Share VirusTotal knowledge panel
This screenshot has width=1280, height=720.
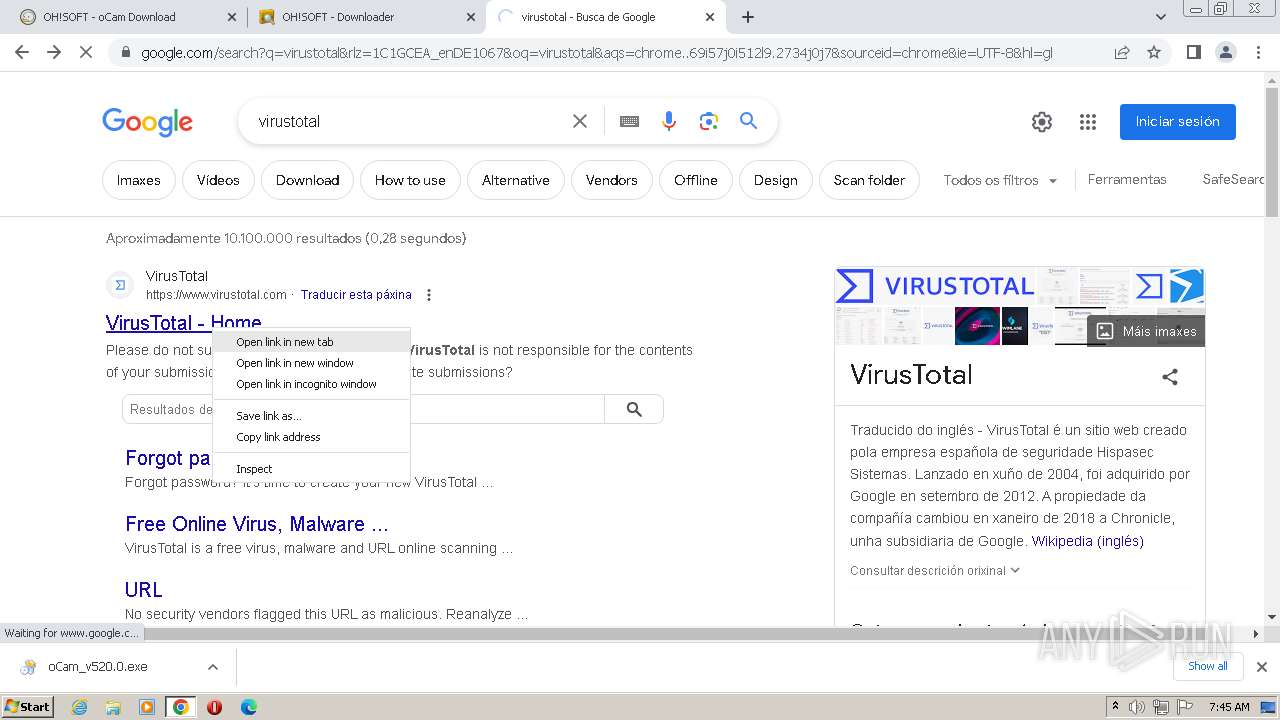1170,377
